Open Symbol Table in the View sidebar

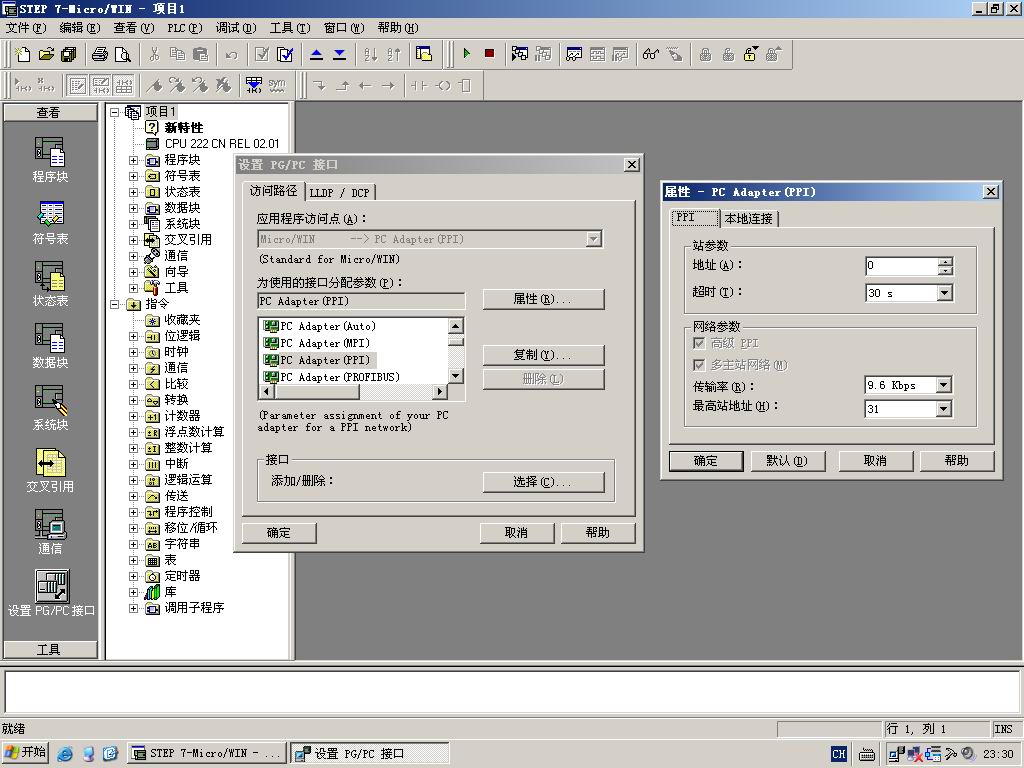pyautogui.click(x=50, y=222)
